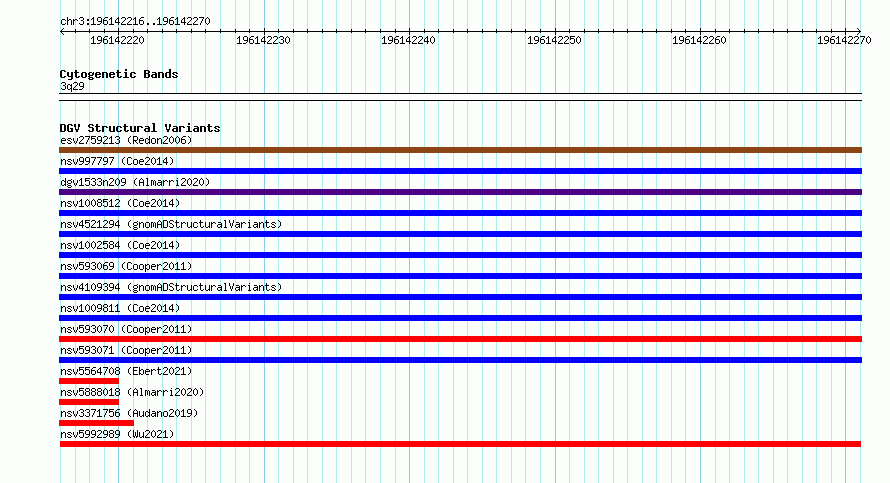Click the short red nsv5564708 bar
The height and width of the screenshot is (483, 890).
pos(89,381)
